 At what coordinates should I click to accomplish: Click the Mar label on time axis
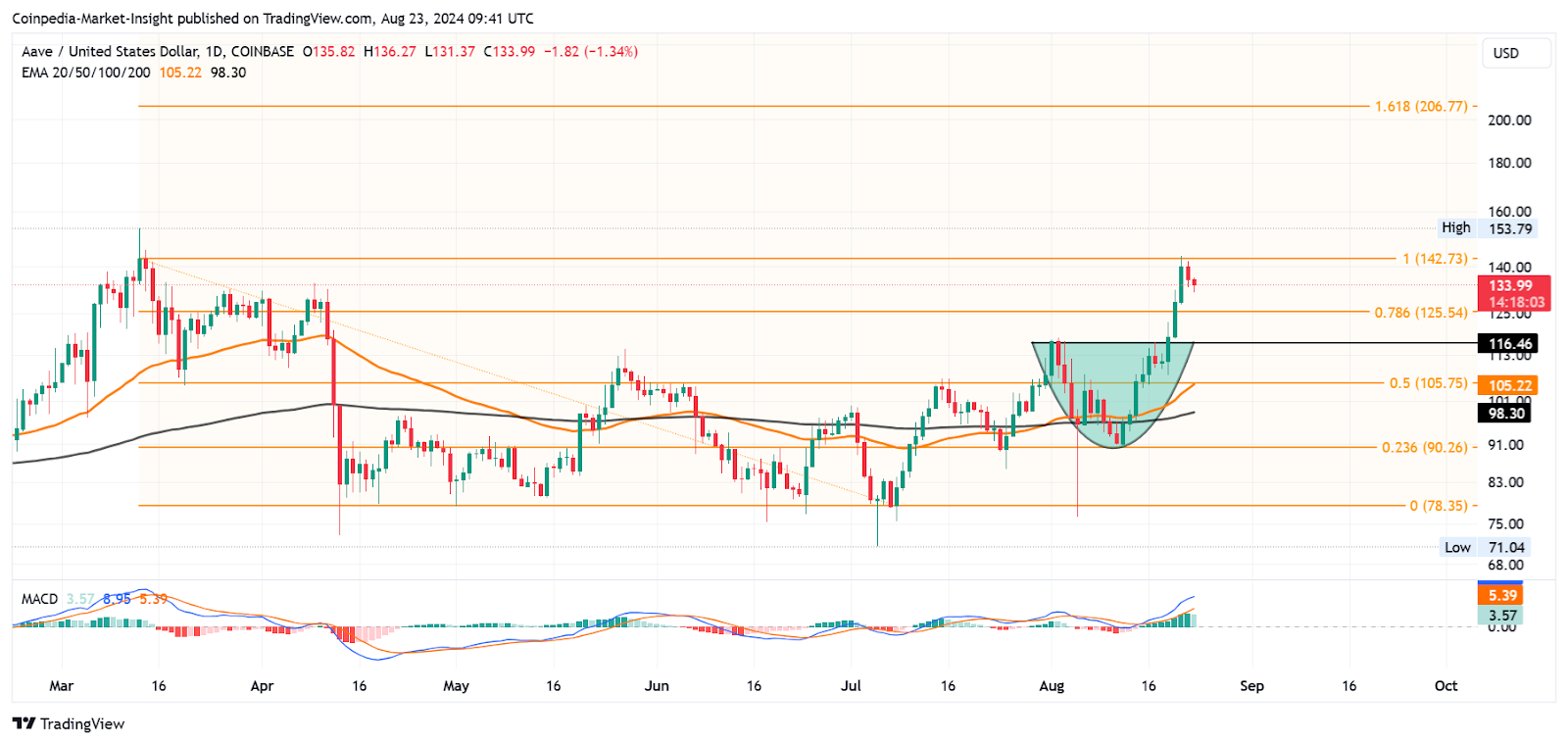point(61,685)
